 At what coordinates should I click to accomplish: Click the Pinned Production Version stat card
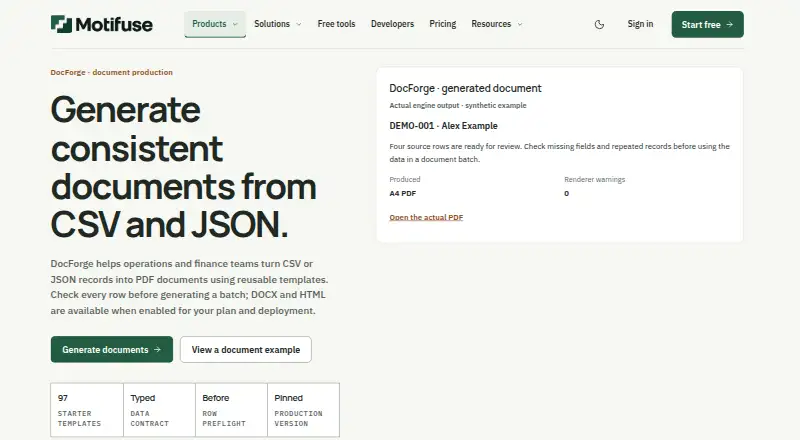pos(304,410)
